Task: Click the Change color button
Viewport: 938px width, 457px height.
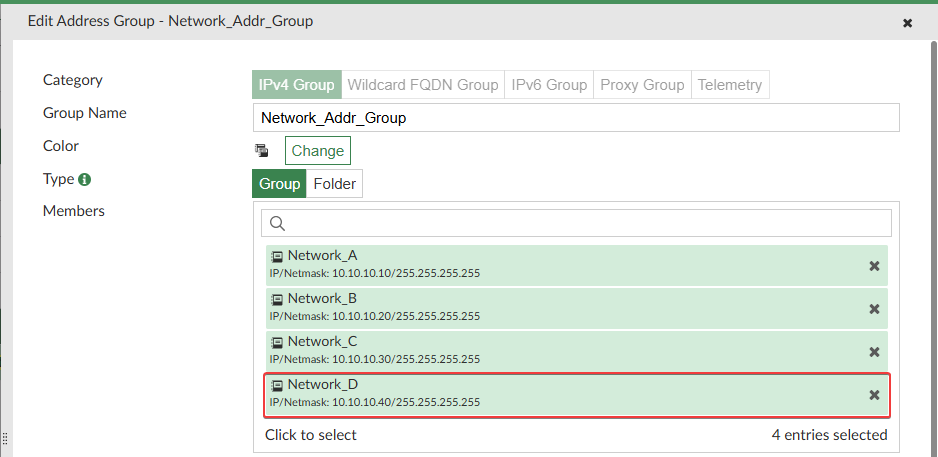Action: pos(318,151)
